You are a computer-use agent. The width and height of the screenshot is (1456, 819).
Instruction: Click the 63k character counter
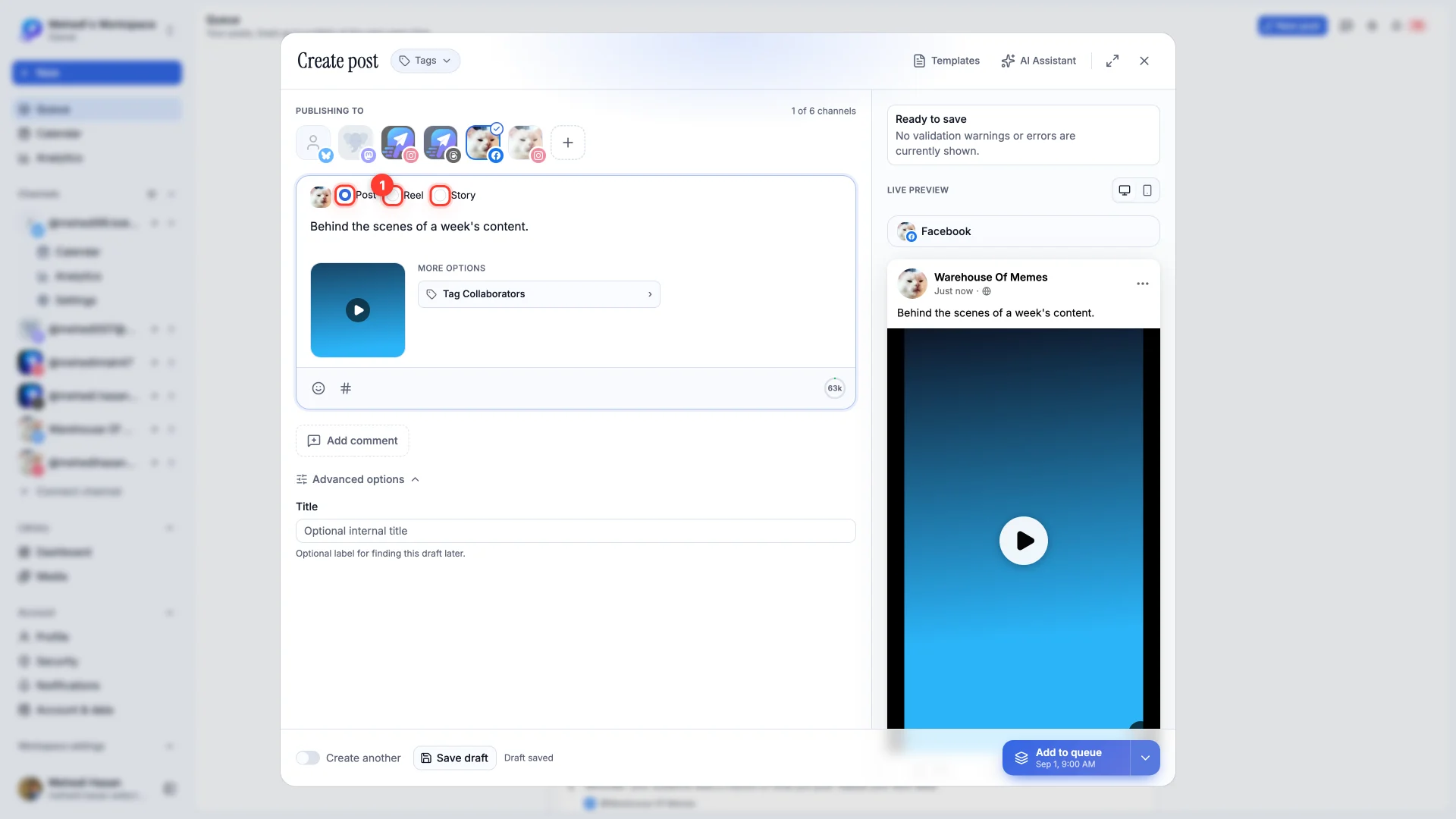tap(835, 388)
